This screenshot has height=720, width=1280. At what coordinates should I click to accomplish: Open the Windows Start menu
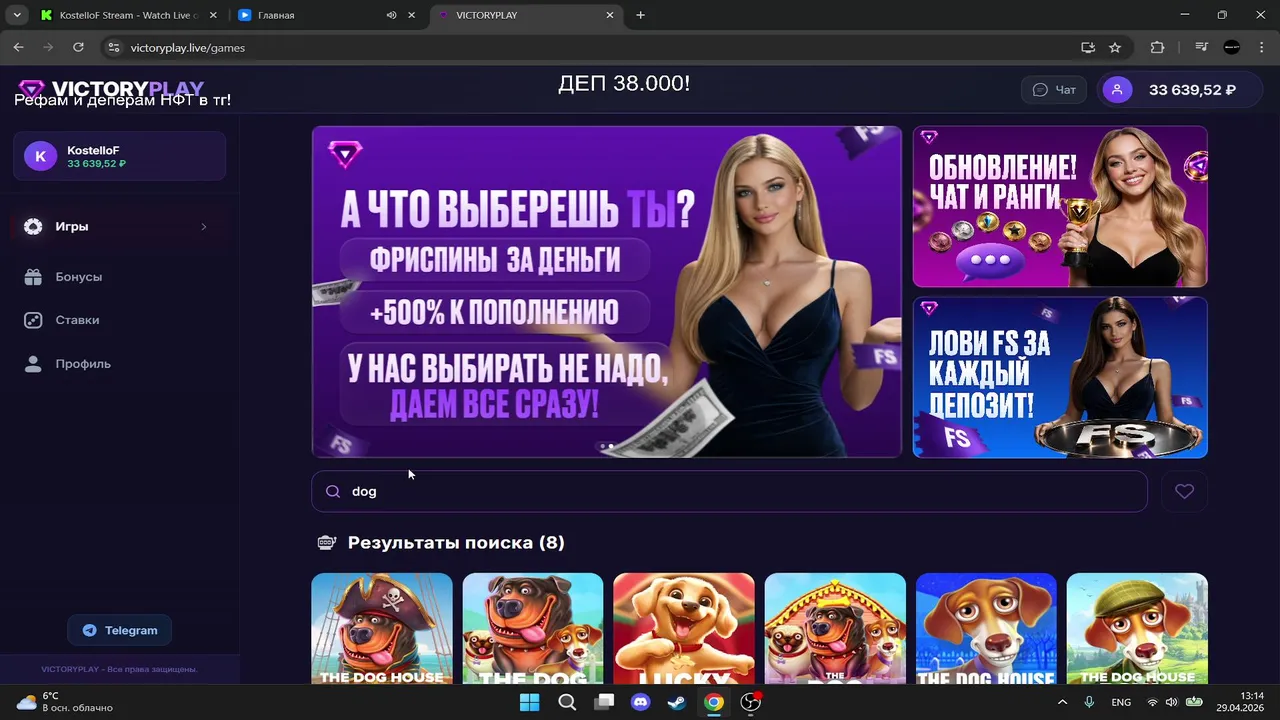click(x=529, y=702)
